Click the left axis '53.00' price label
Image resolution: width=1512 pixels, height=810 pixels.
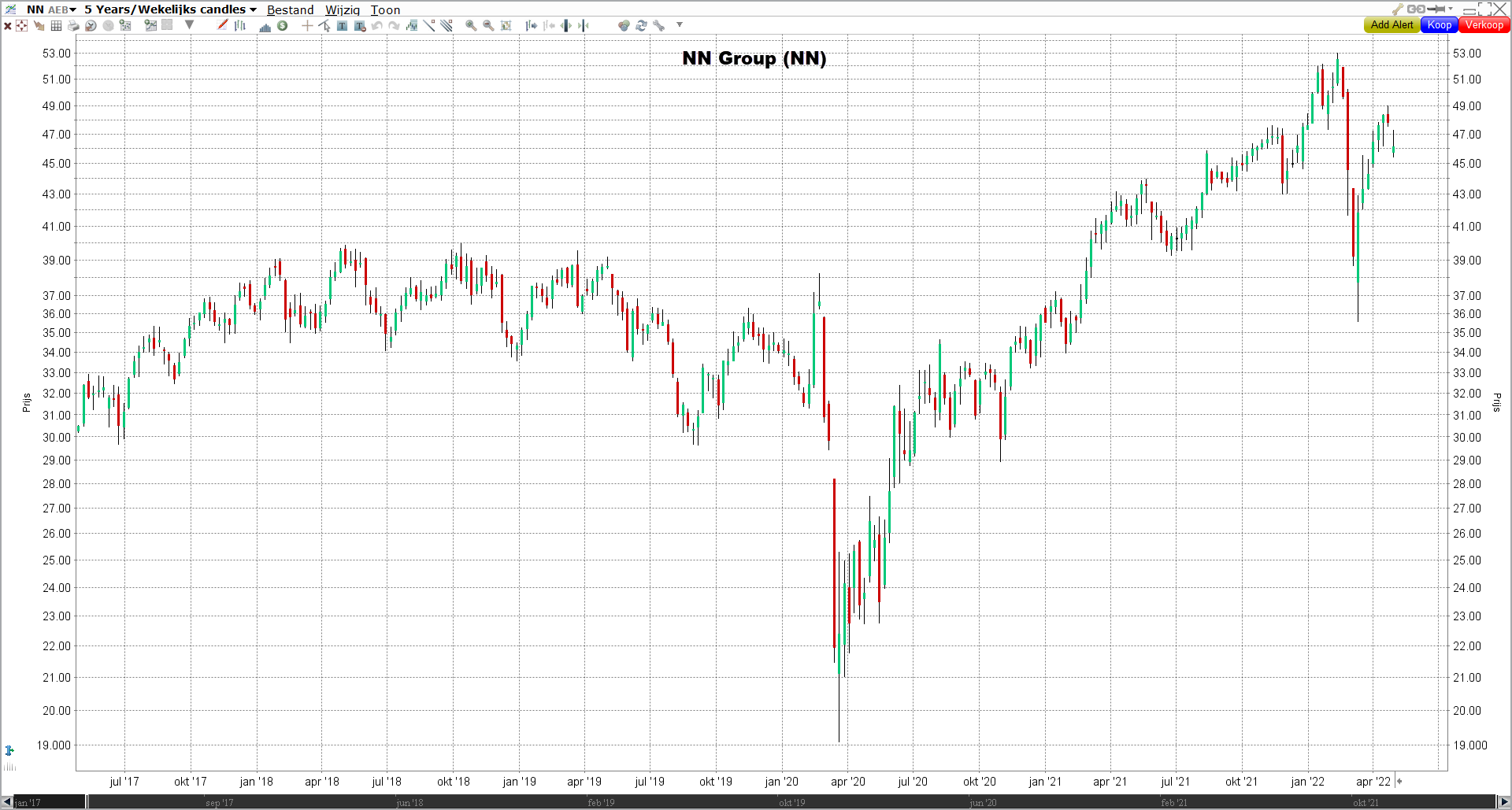[x=57, y=54]
